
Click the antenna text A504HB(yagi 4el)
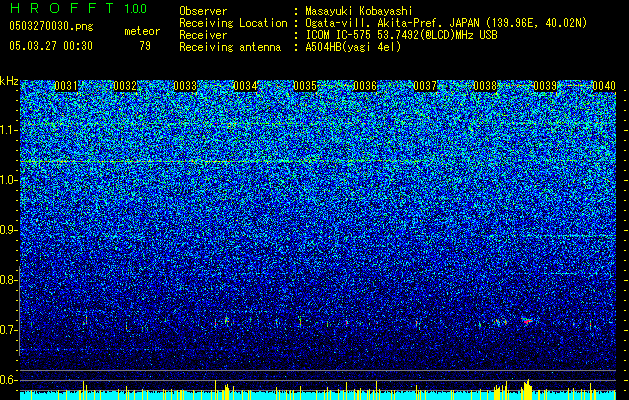click(353, 47)
